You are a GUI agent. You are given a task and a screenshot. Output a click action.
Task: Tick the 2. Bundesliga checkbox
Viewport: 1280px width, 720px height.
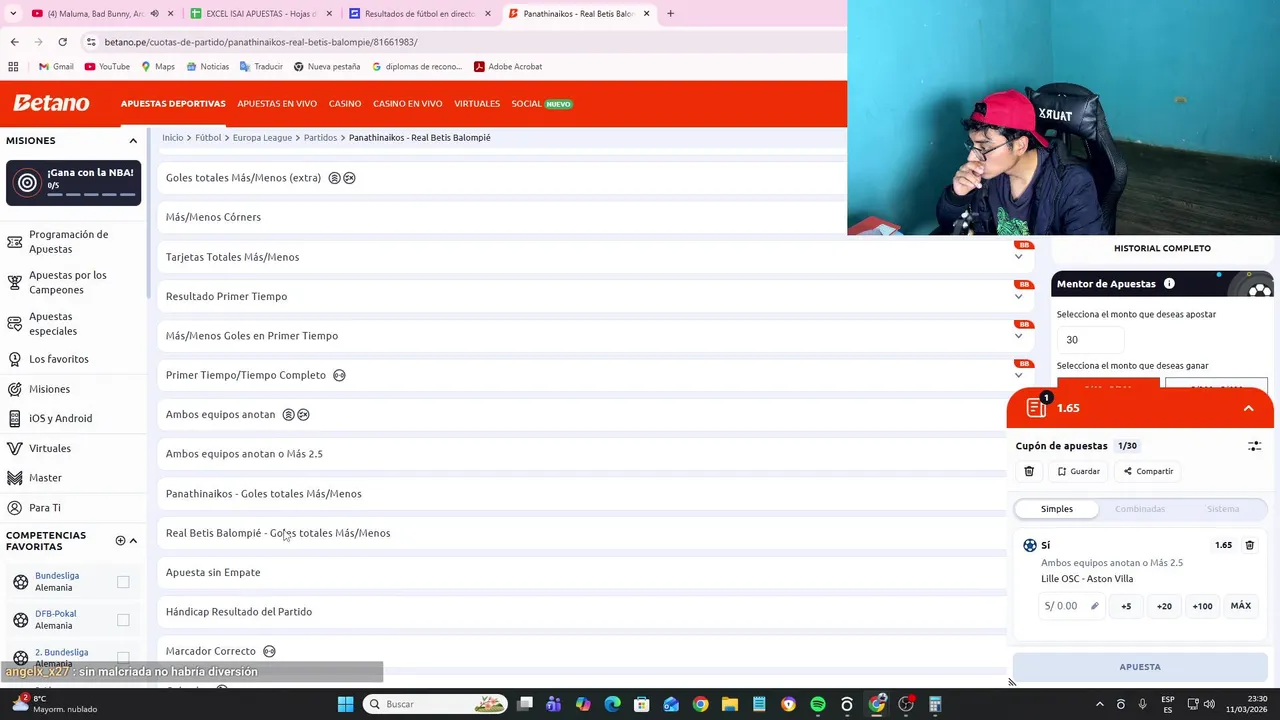coord(123,657)
